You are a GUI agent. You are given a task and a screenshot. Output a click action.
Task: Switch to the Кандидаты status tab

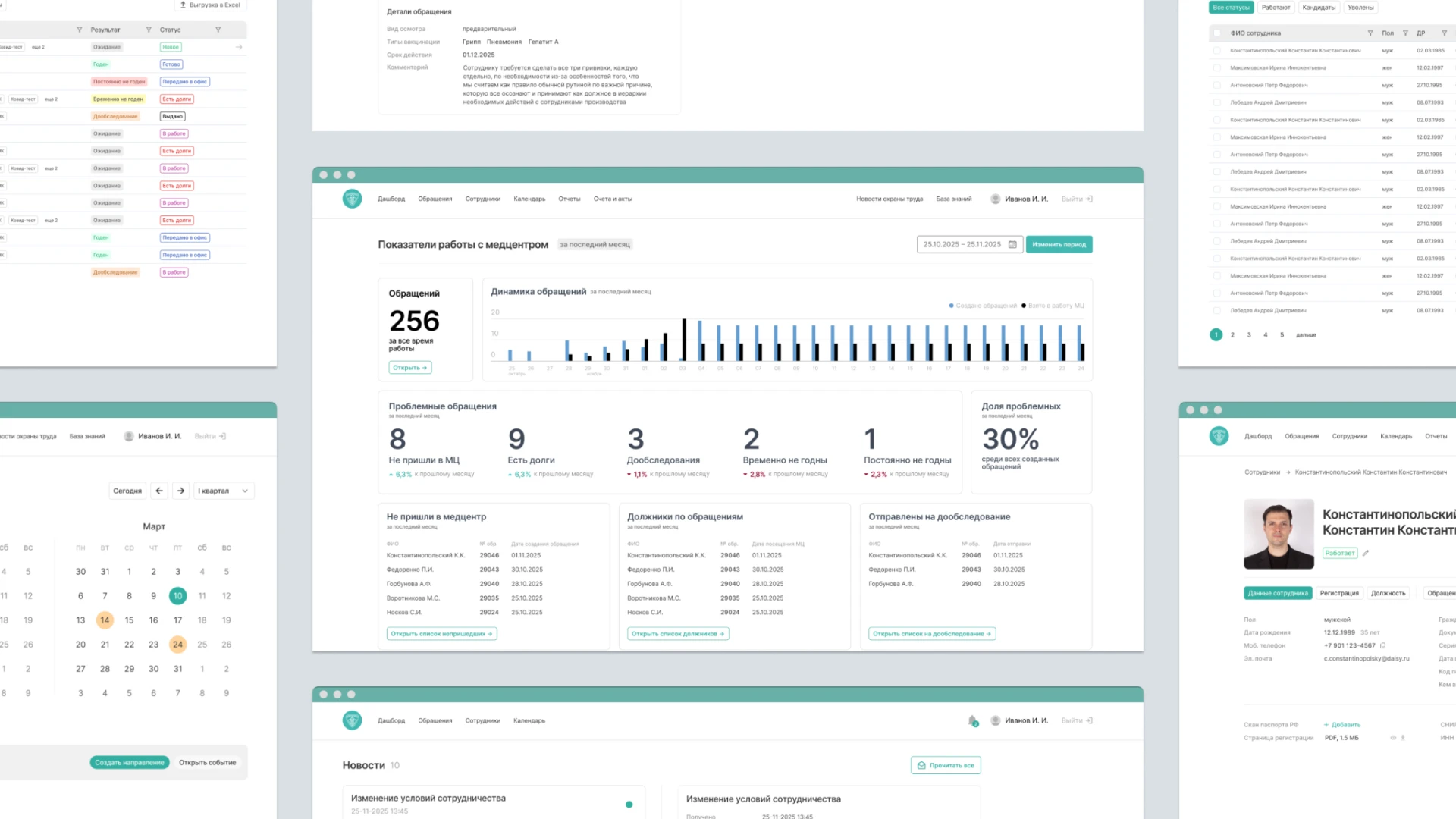tap(1319, 8)
